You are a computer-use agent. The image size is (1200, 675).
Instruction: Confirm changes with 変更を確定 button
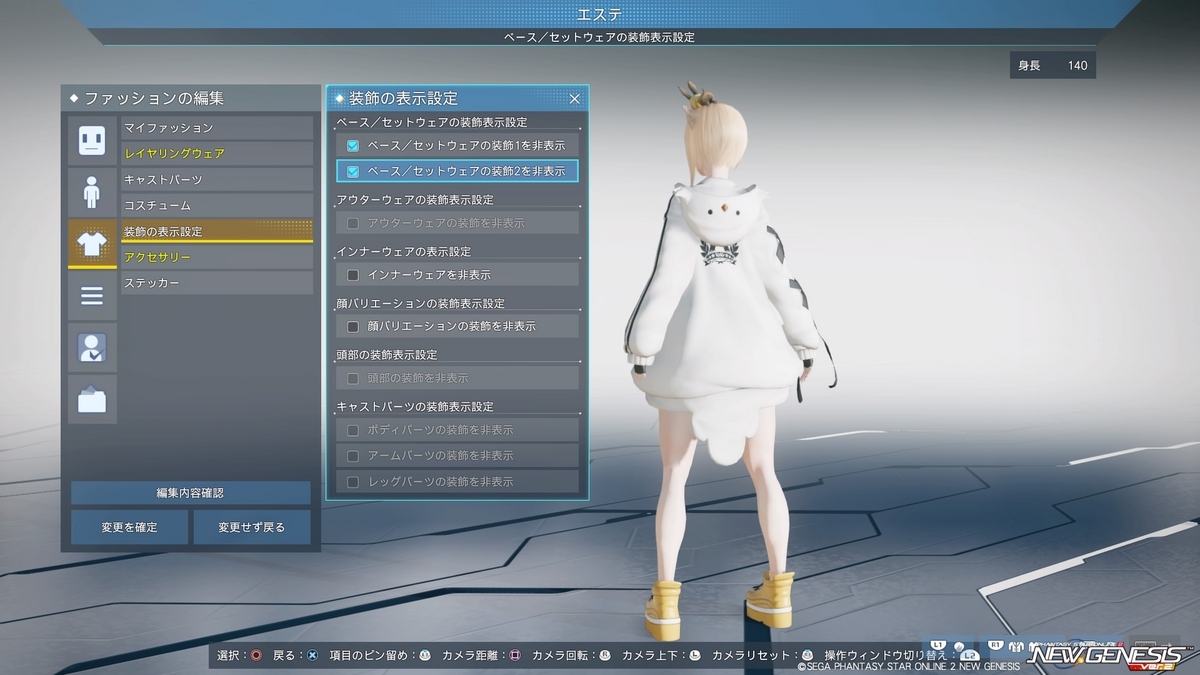coord(129,527)
